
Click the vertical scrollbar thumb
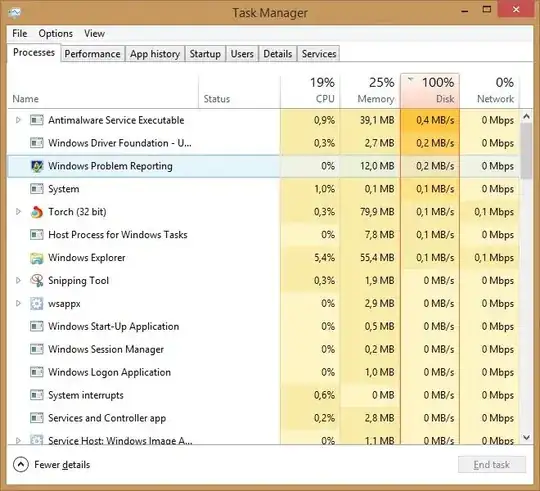click(526, 151)
